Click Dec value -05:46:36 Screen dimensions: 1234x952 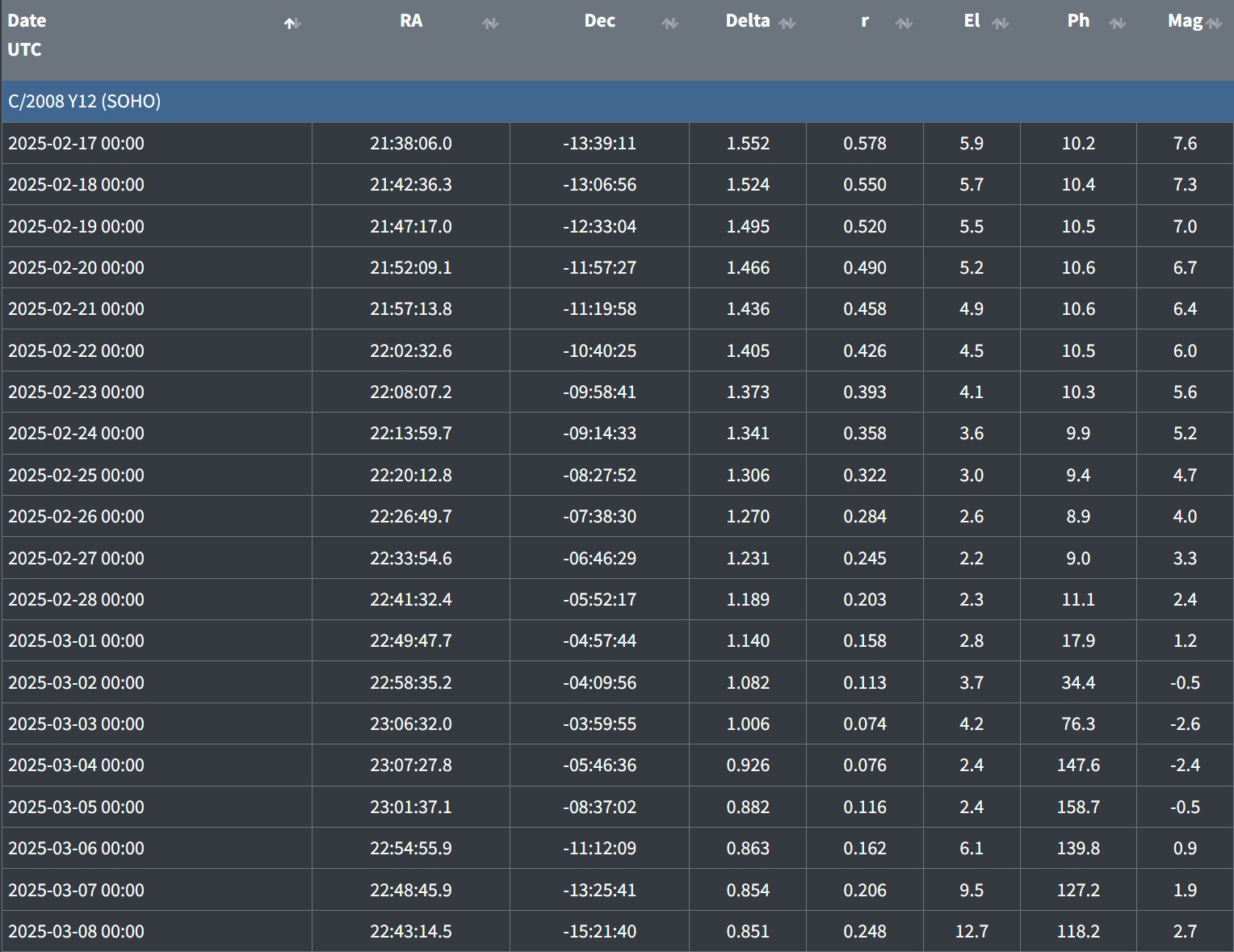point(599,765)
